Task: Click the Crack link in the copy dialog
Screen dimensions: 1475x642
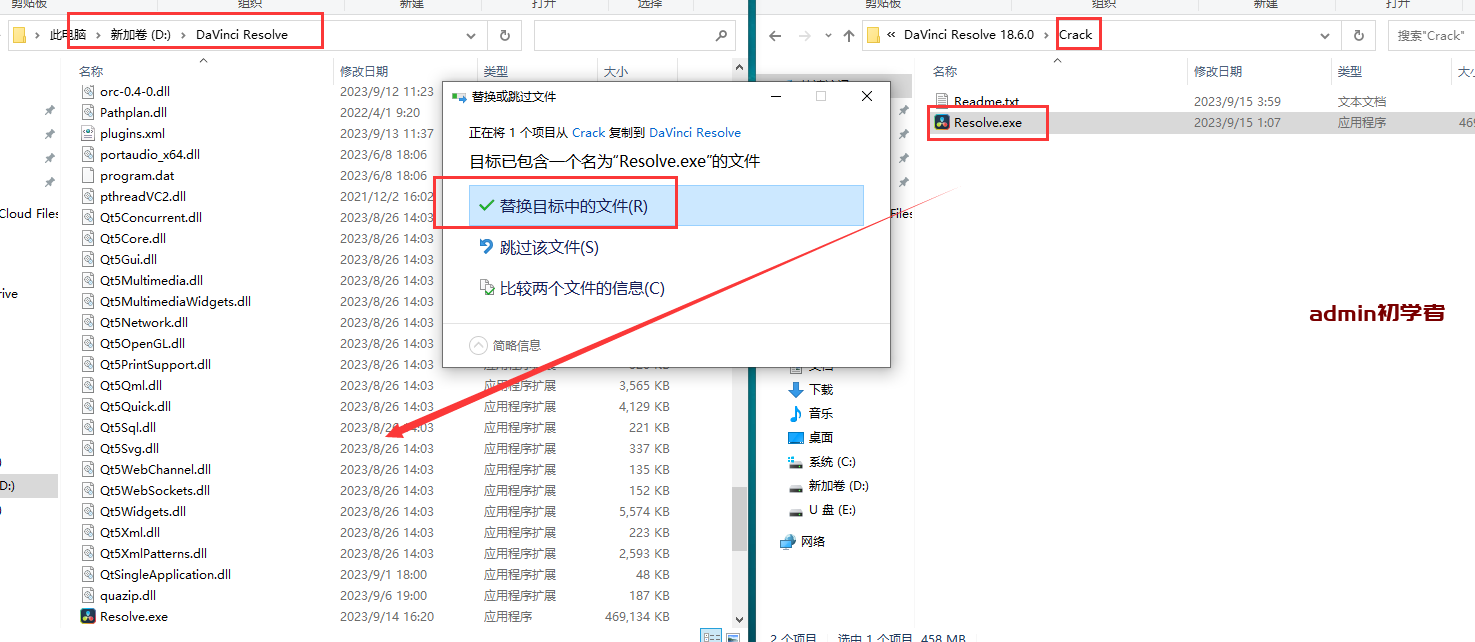Action: pyautogui.click(x=588, y=132)
